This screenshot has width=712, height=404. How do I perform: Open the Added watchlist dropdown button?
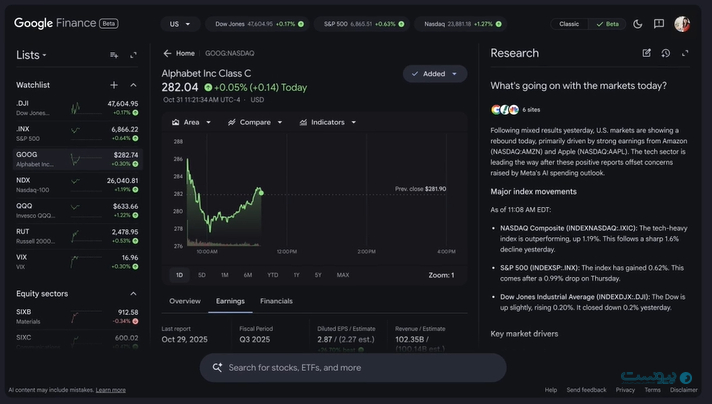coord(435,74)
